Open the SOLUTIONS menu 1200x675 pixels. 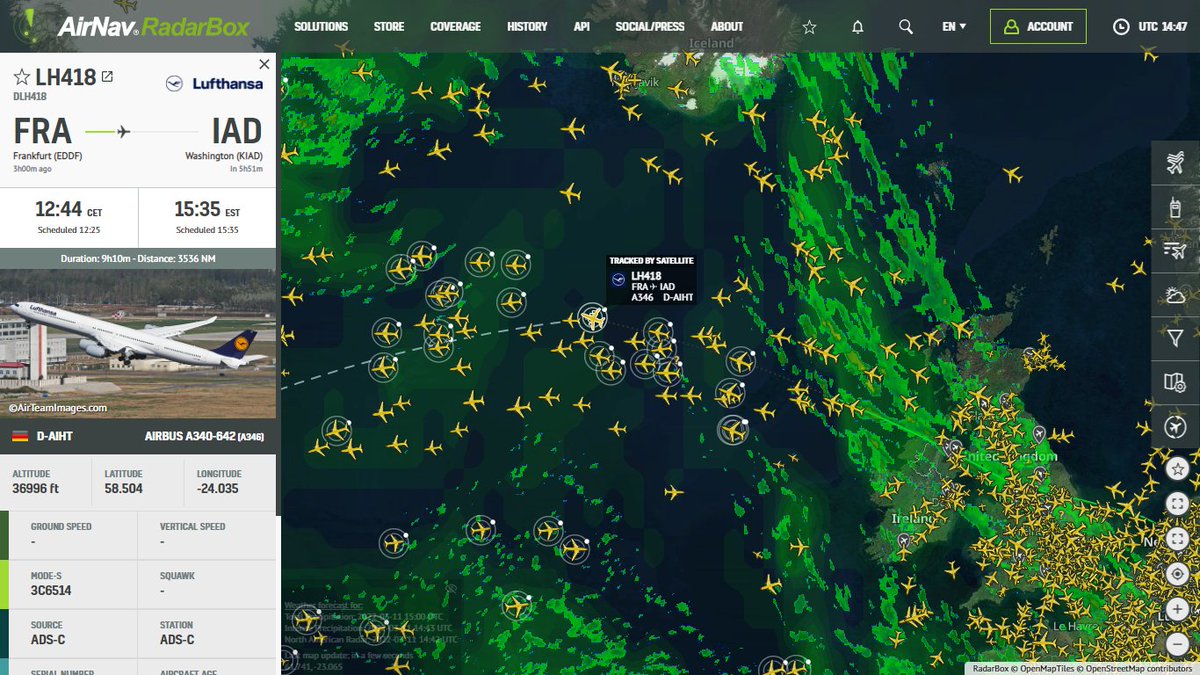tap(321, 27)
